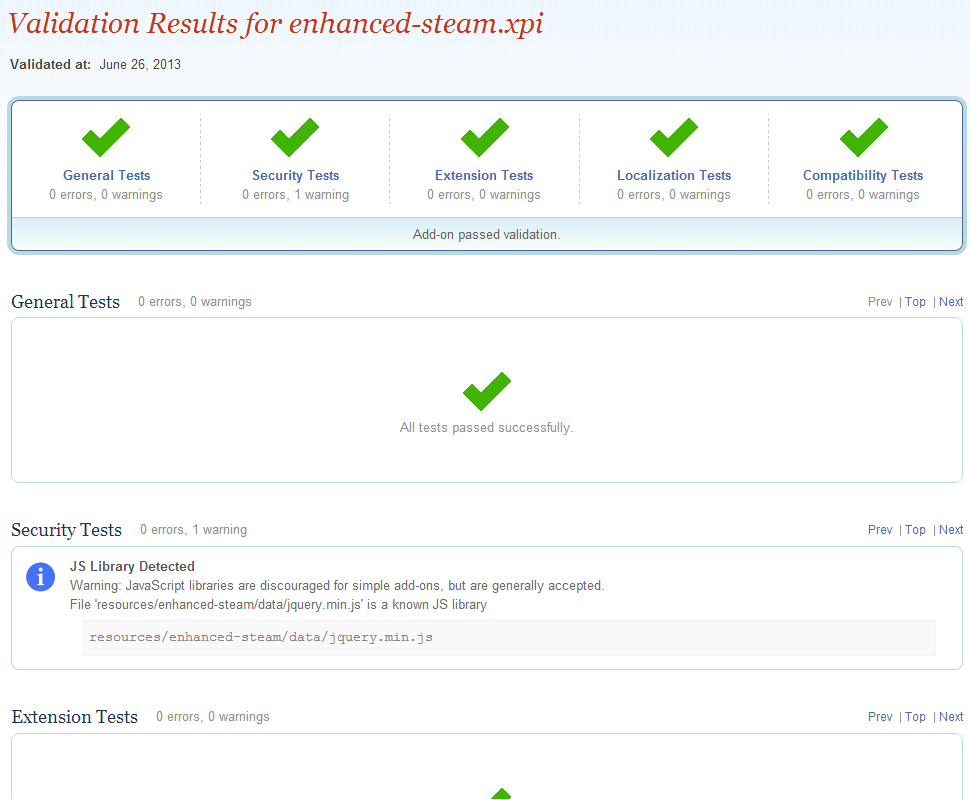The width and height of the screenshot is (970, 800).
Task: Jump to the Extension Tests summary link
Action: pyautogui.click(x=484, y=176)
